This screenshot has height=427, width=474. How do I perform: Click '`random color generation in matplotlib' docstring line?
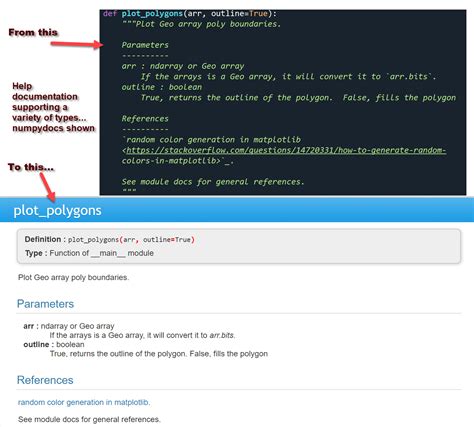coord(211,140)
